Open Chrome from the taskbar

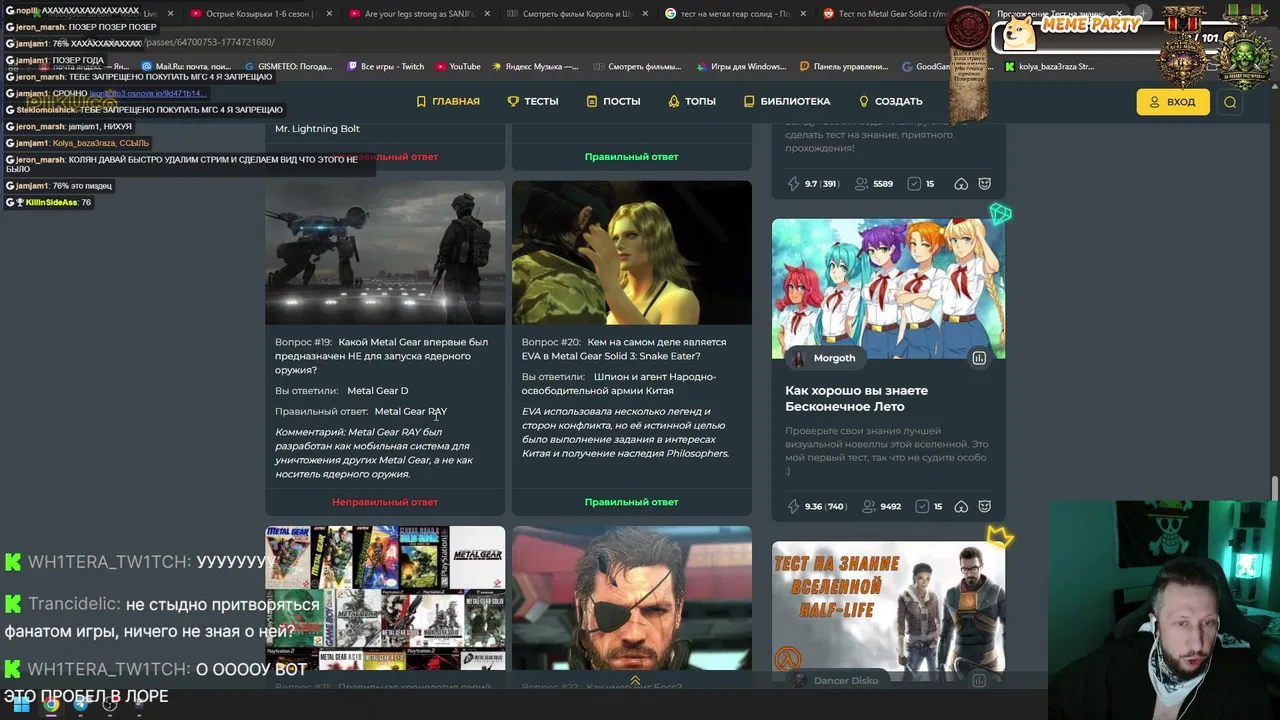(x=51, y=704)
